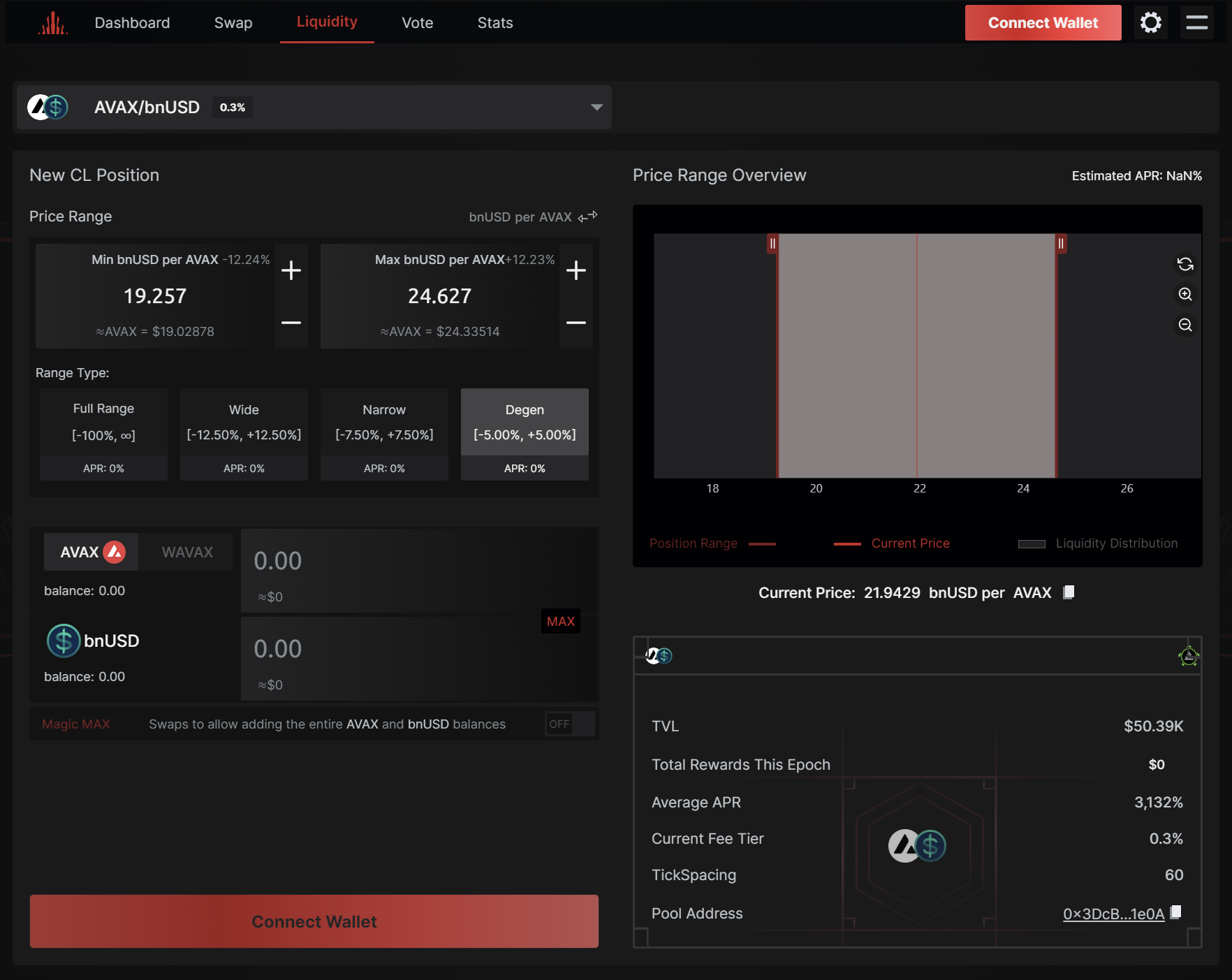Zoom in on price range chart
Image resolution: width=1232 pixels, height=980 pixels.
pyautogui.click(x=1185, y=294)
